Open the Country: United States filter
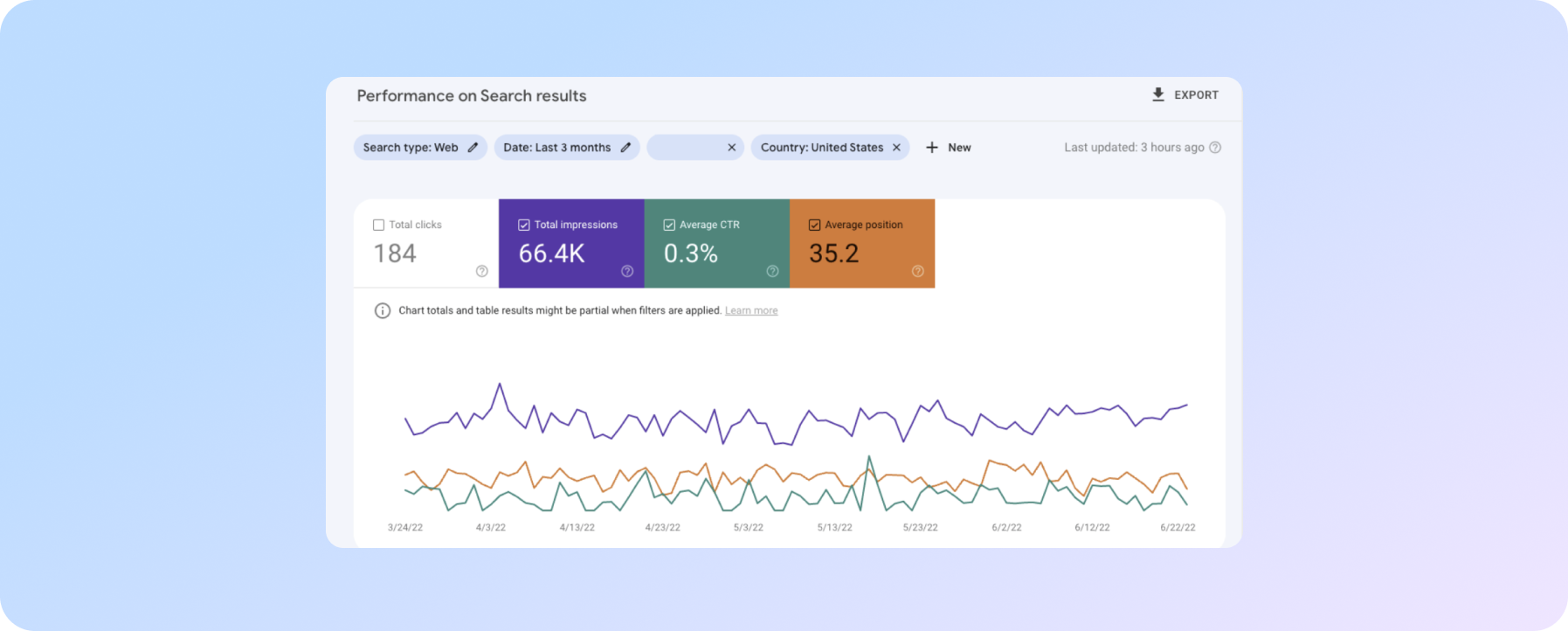The width and height of the screenshot is (1568, 631). [x=821, y=148]
